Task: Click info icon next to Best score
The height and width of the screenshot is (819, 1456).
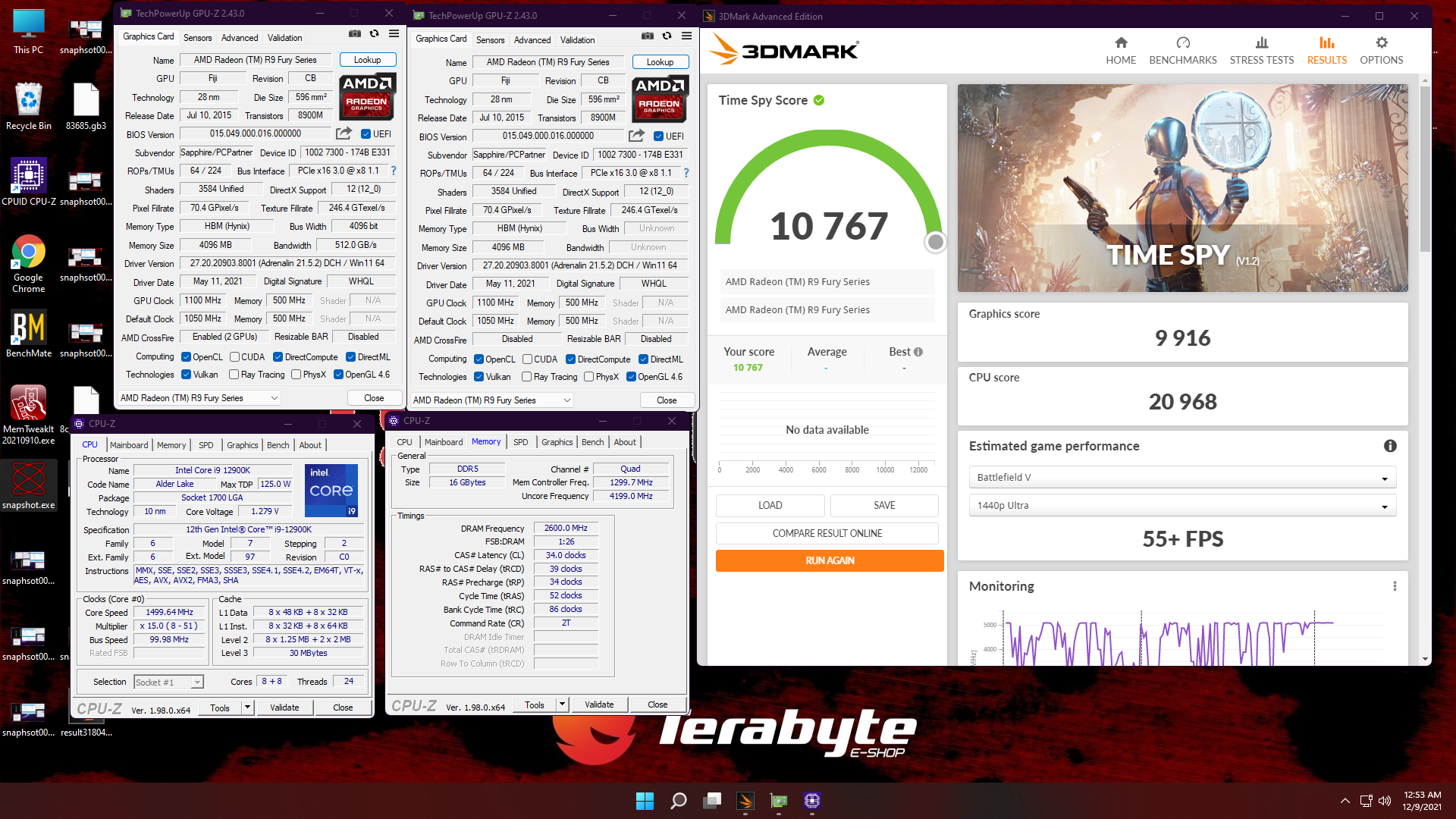Action: pos(918,352)
